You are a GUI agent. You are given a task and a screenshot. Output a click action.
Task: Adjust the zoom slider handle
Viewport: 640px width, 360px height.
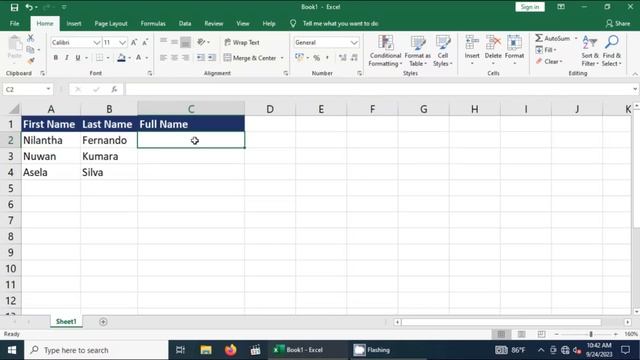[x=591, y=334]
